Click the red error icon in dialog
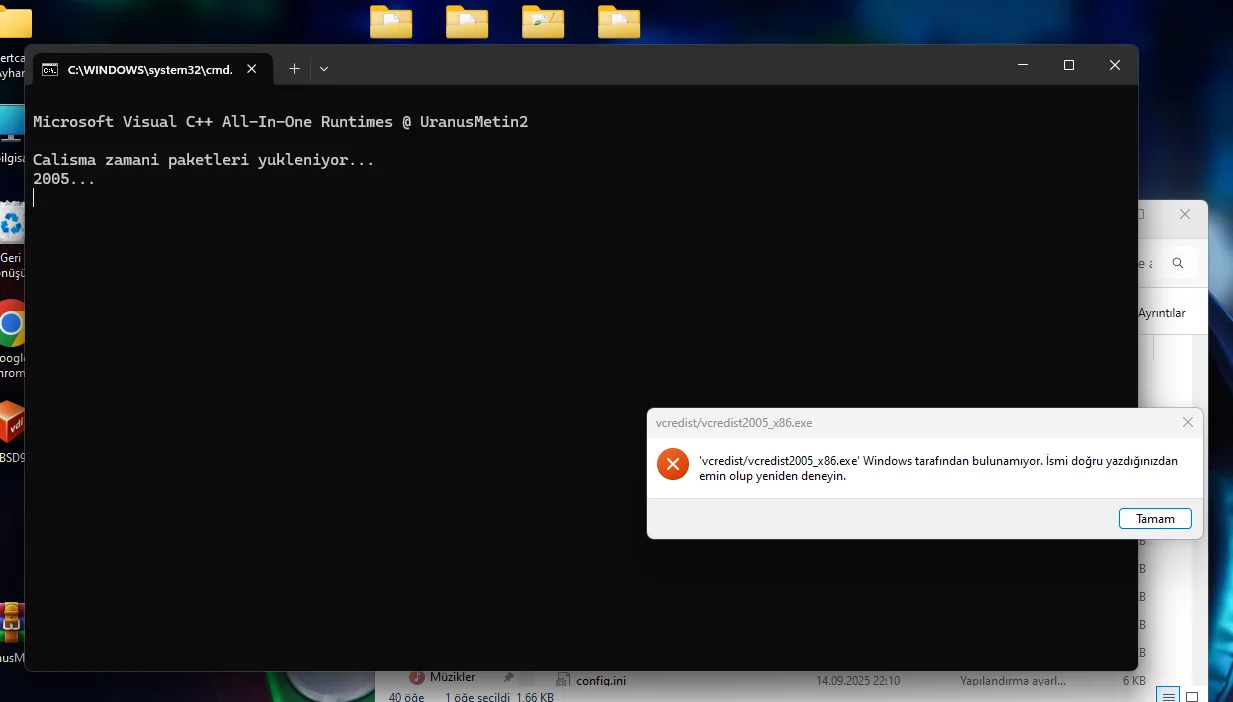Image resolution: width=1233 pixels, height=702 pixels. point(673,464)
